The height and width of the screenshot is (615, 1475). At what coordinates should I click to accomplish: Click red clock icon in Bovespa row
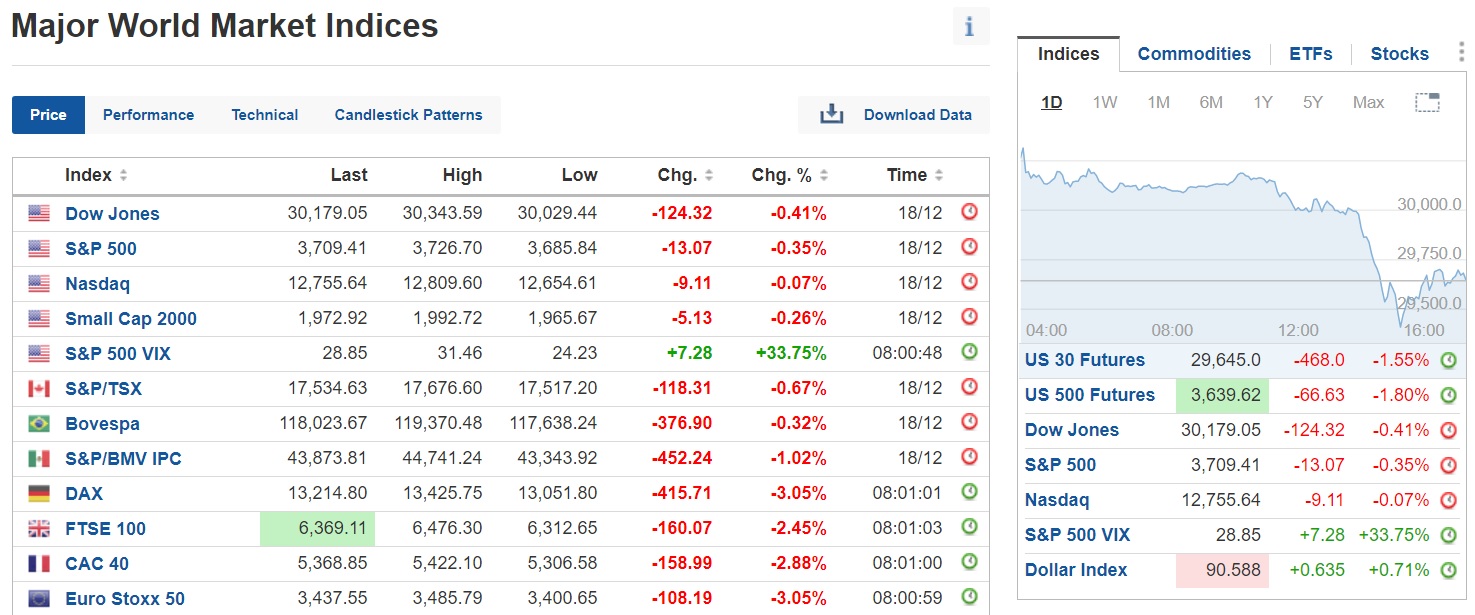pos(969,422)
